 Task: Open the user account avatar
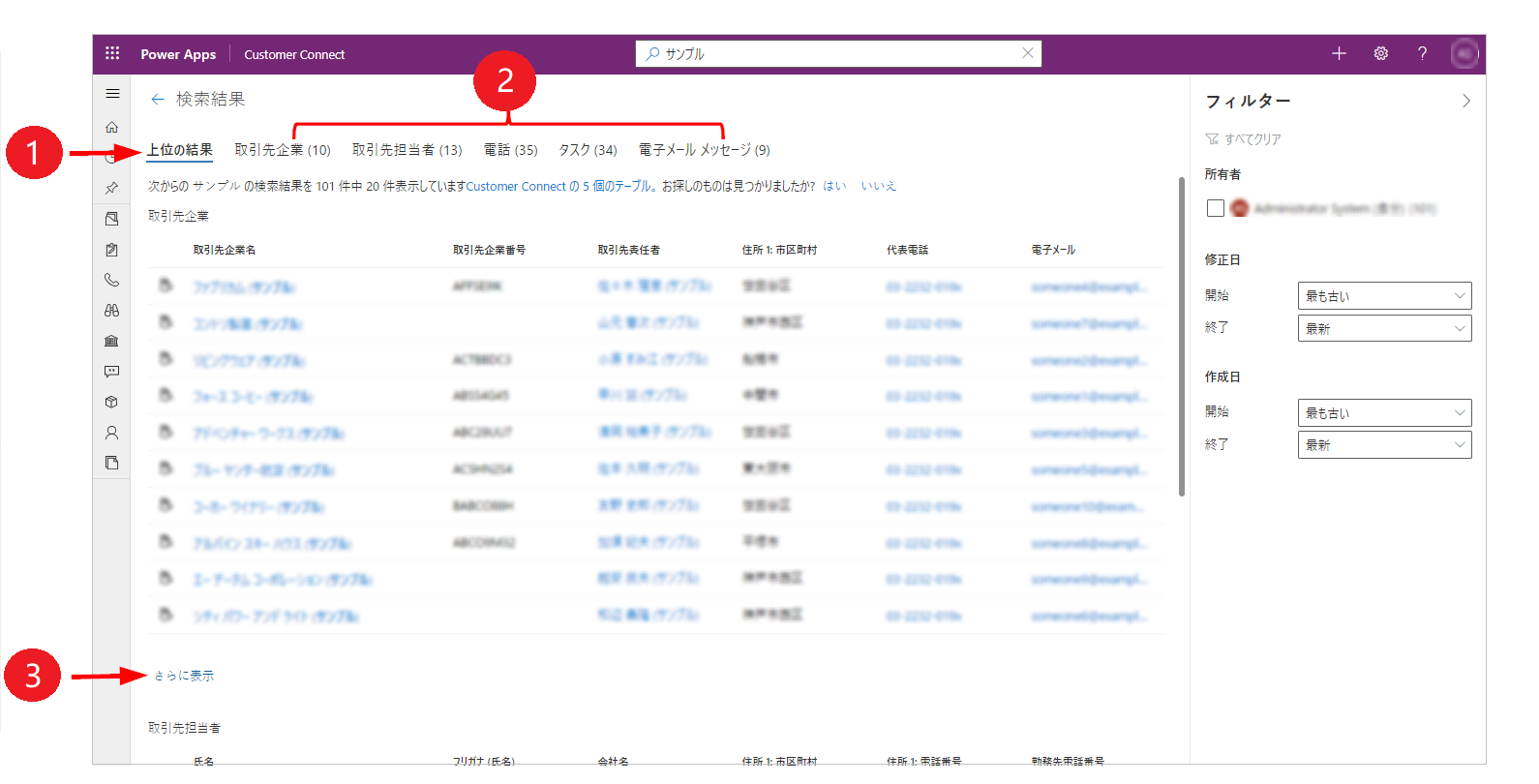(x=1464, y=53)
